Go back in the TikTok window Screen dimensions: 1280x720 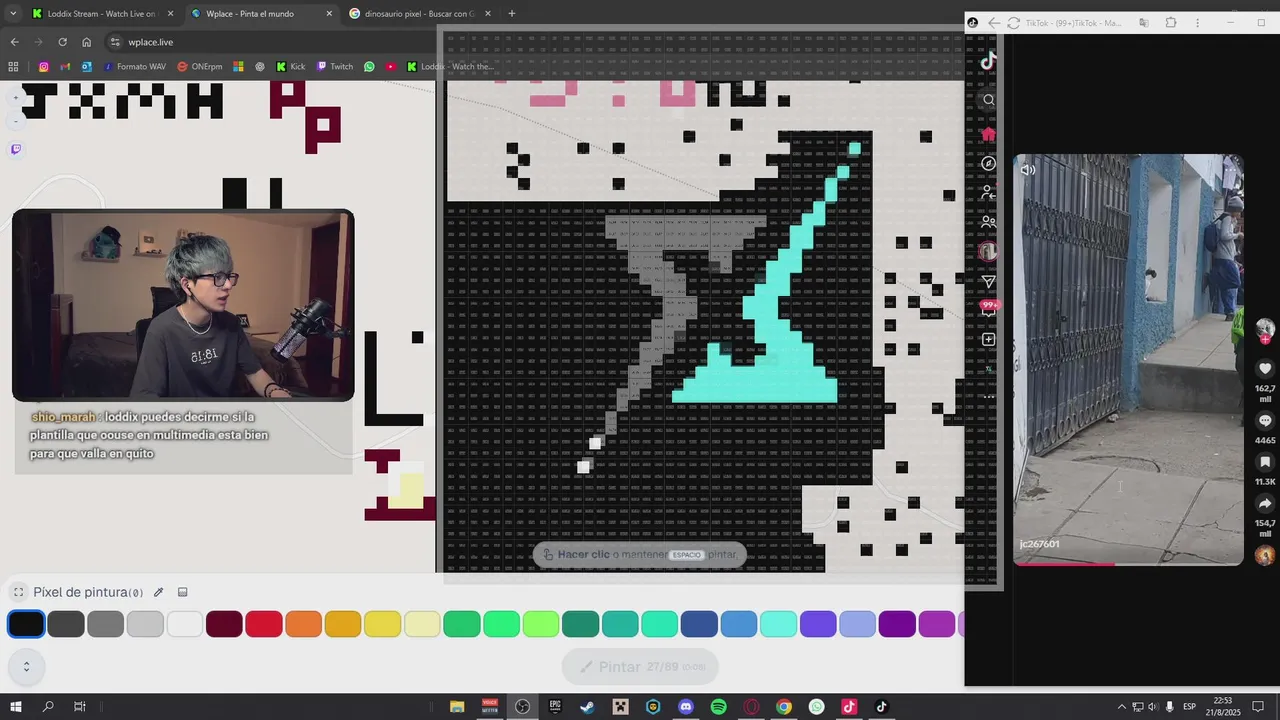pos(993,22)
